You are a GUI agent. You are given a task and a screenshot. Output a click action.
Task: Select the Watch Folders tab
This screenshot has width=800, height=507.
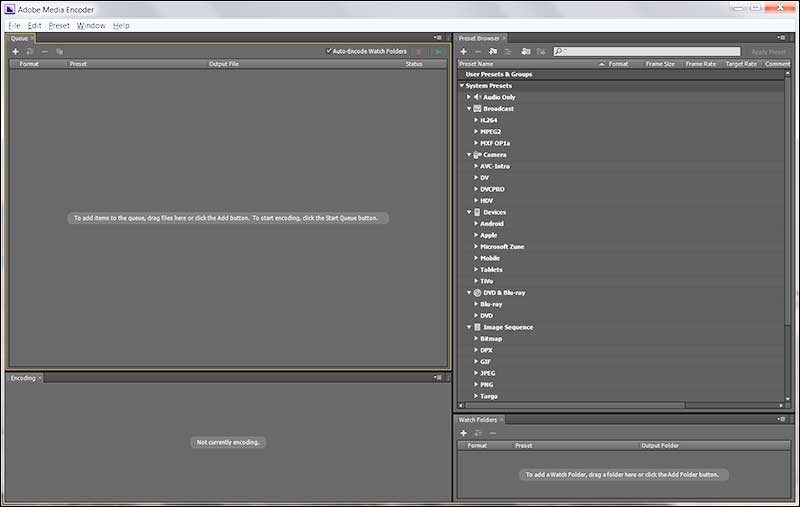coord(478,420)
